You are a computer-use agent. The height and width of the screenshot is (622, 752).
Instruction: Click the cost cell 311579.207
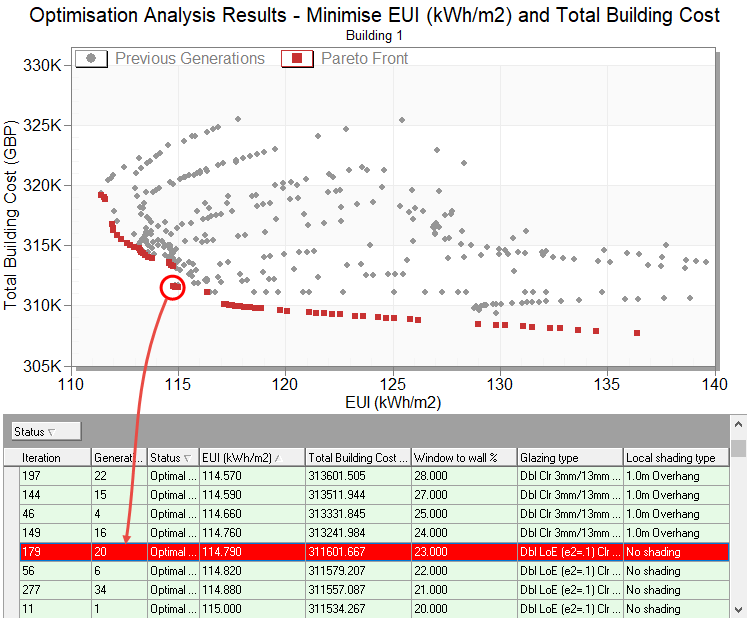click(x=357, y=571)
